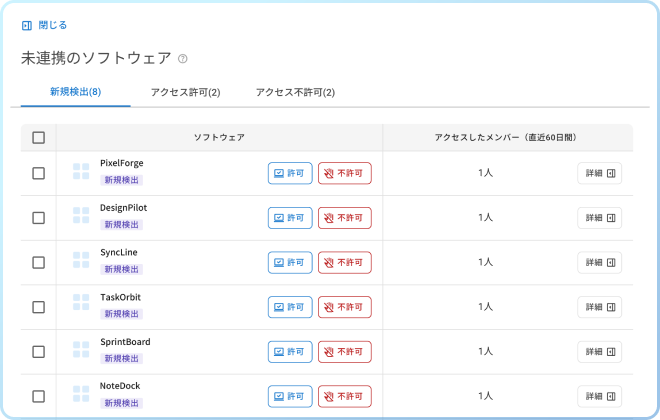This screenshot has width=660, height=420.
Task: Toggle the select-all checkbox in table header
Action: [x=38, y=138]
